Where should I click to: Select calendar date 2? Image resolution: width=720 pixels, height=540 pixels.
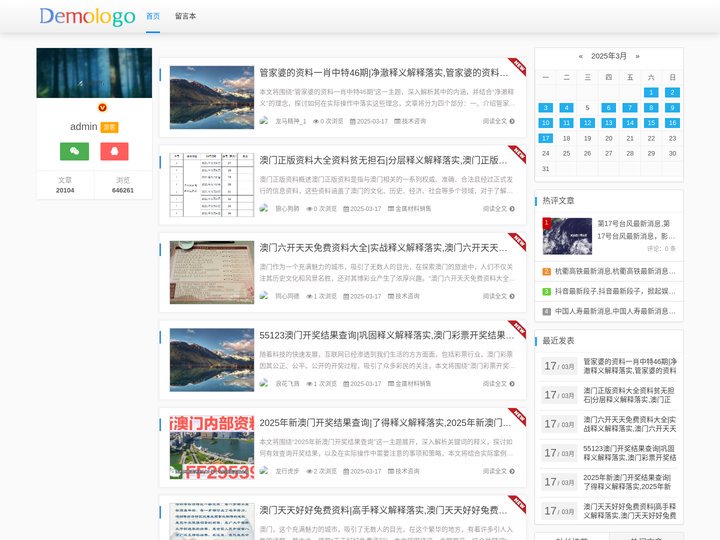(x=672, y=92)
